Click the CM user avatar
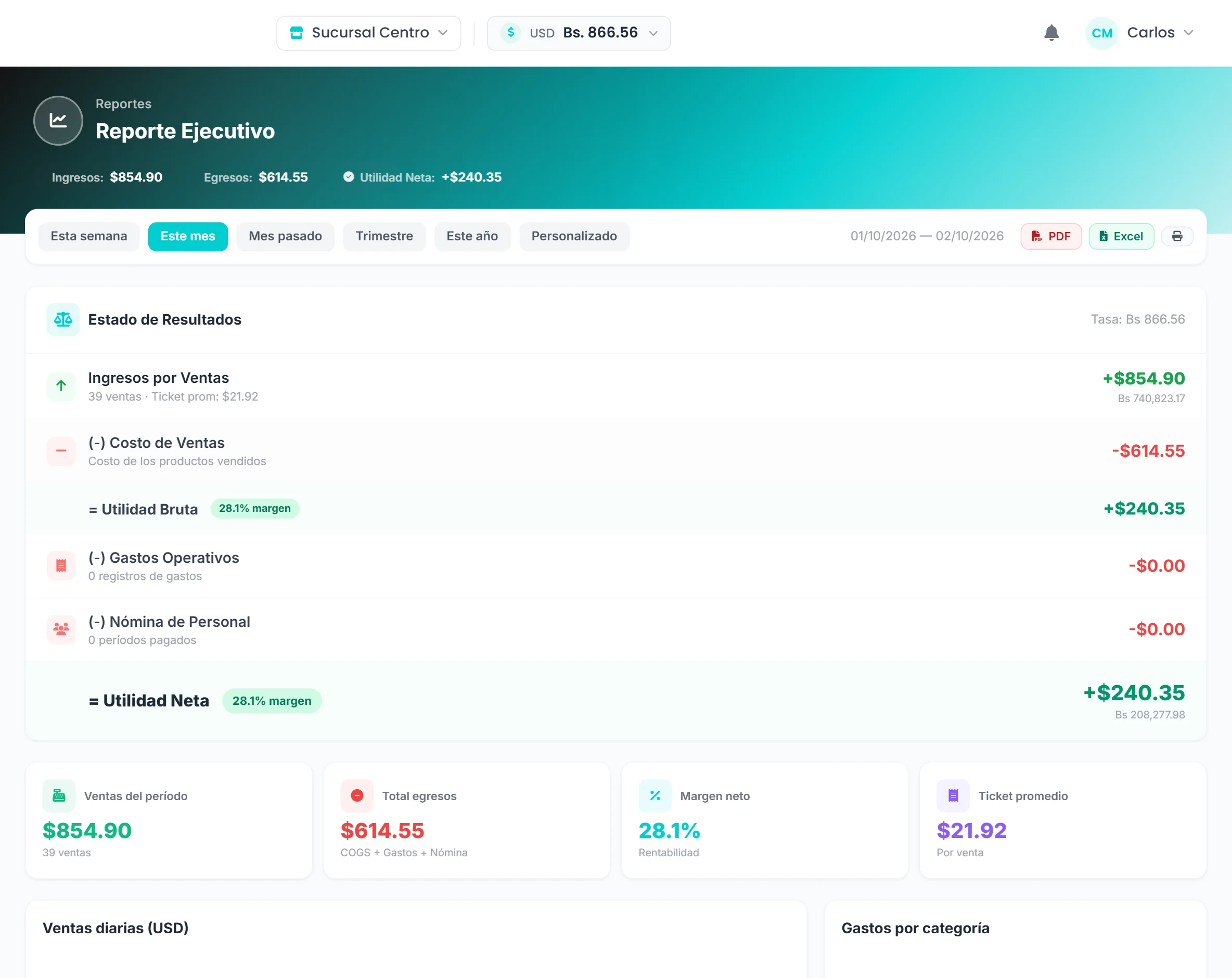The height and width of the screenshot is (978, 1232). [1102, 33]
